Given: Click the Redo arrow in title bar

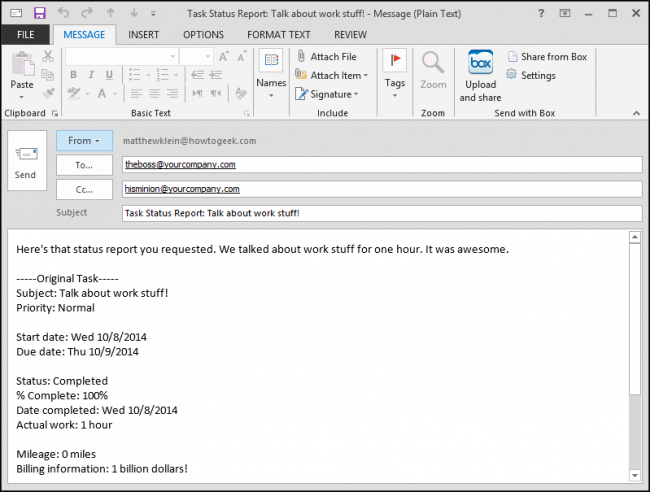Looking at the screenshot, I should click(87, 13).
